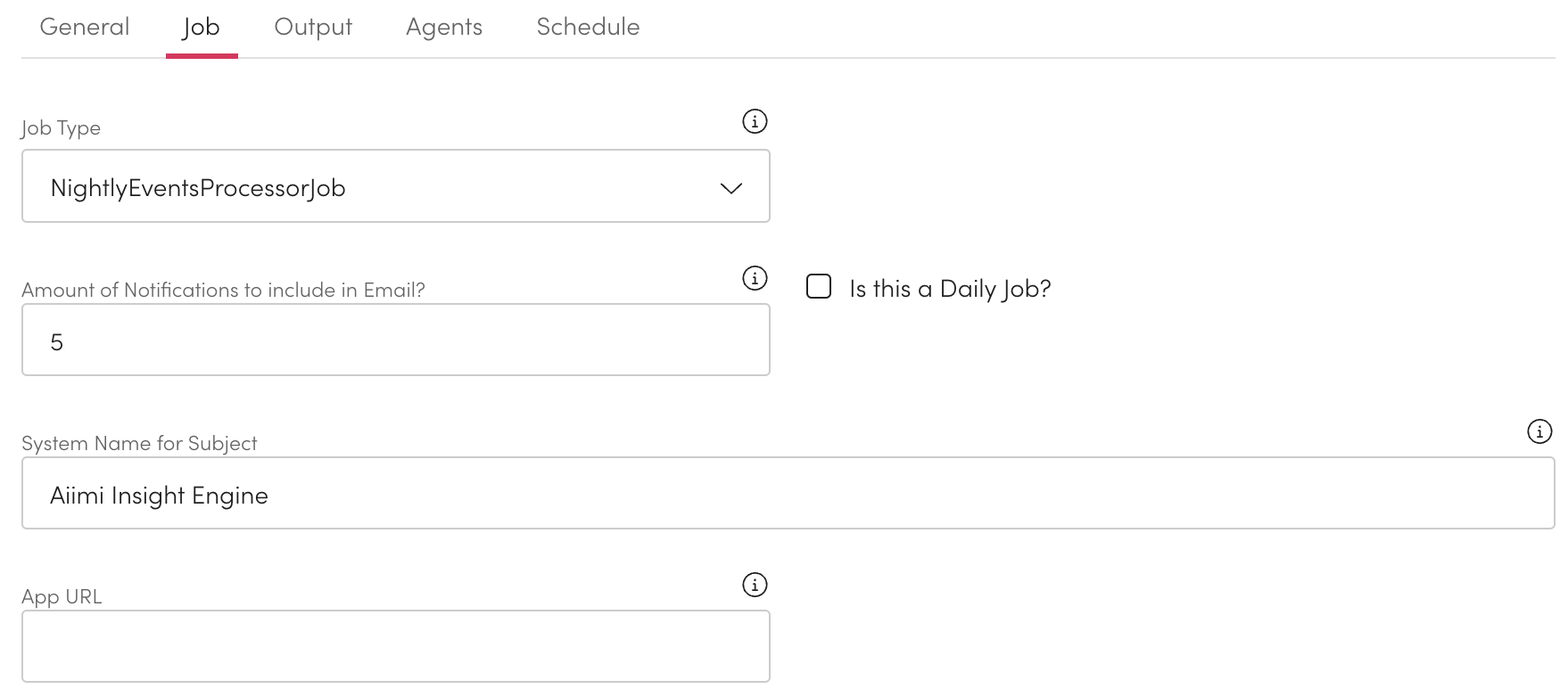
Task: Open the Agents tab
Action: click(444, 27)
